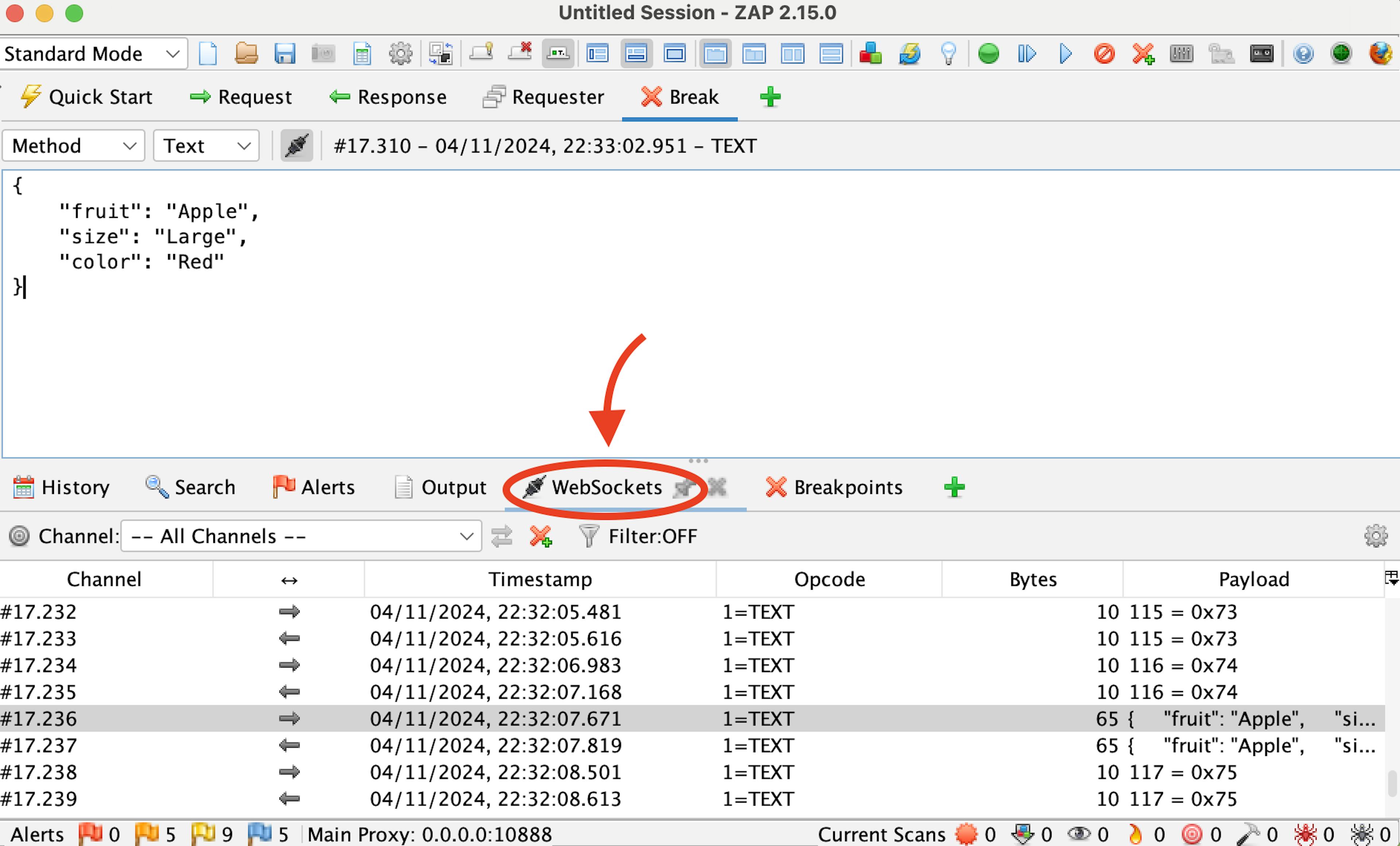Click the Open Session folder icon

[246, 54]
